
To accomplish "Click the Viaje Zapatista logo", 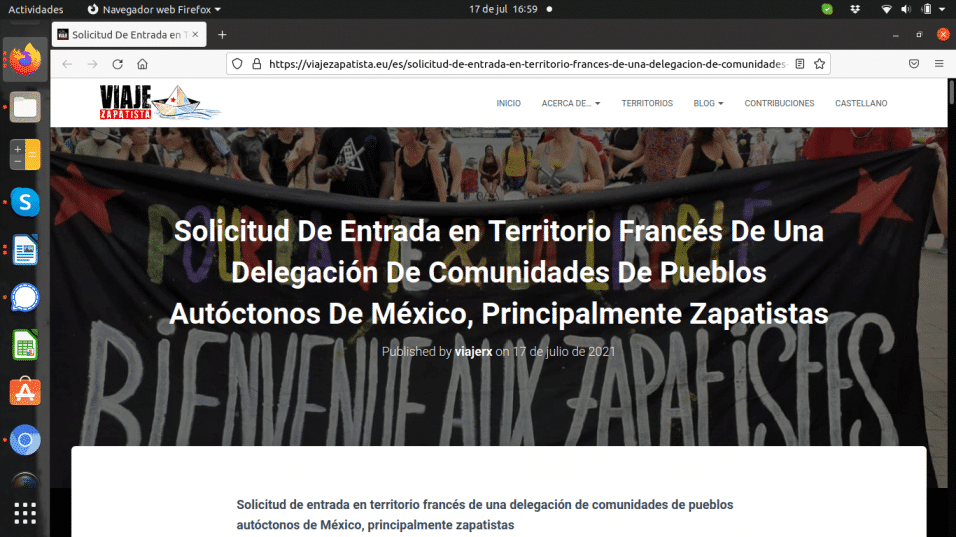I will (160, 102).
